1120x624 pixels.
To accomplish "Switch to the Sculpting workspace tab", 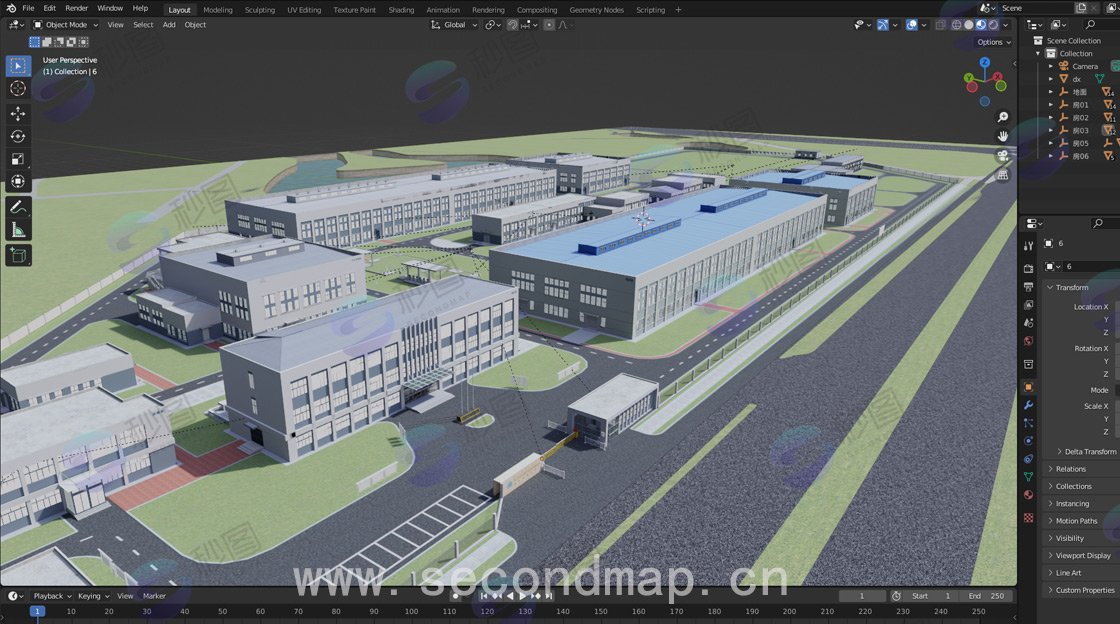I will click(260, 10).
